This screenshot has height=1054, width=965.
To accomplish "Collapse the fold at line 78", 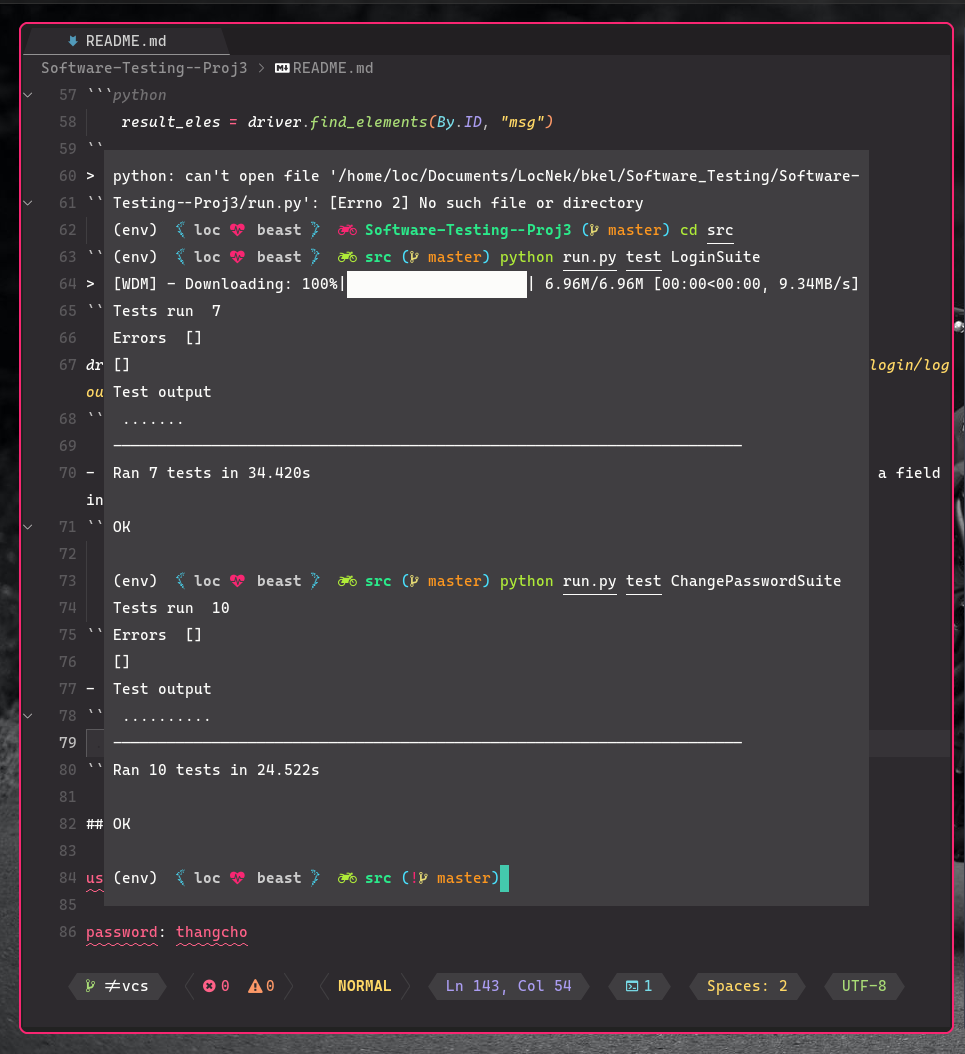I will 28,715.
